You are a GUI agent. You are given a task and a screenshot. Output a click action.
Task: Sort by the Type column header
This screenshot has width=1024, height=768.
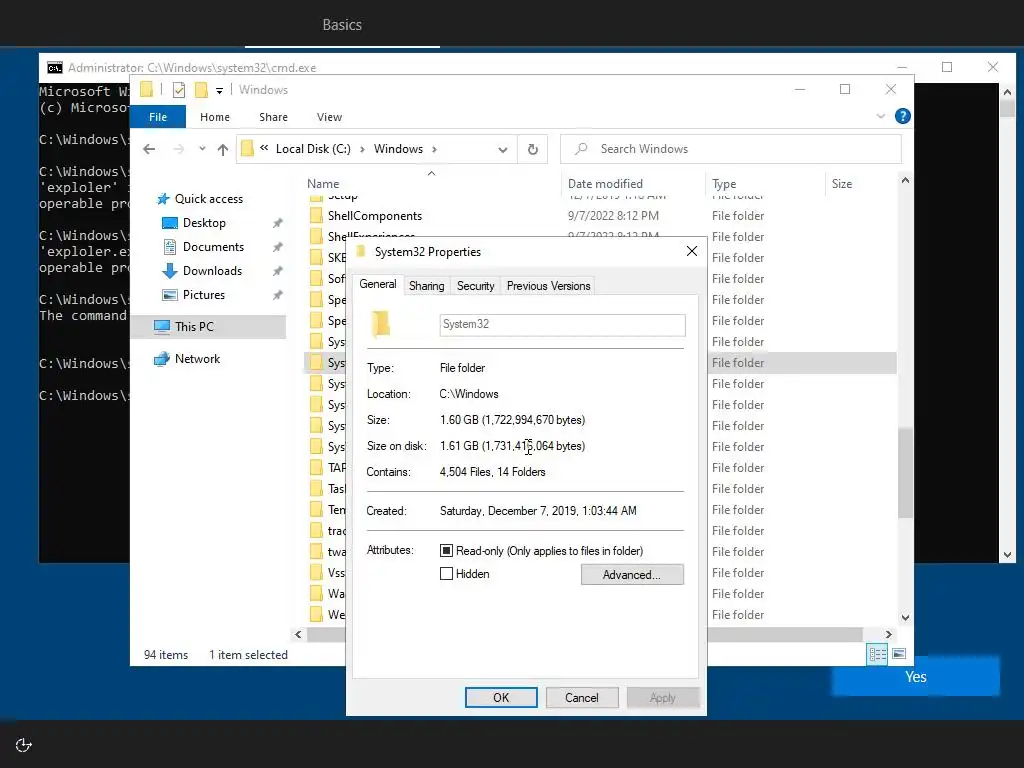click(x=724, y=184)
